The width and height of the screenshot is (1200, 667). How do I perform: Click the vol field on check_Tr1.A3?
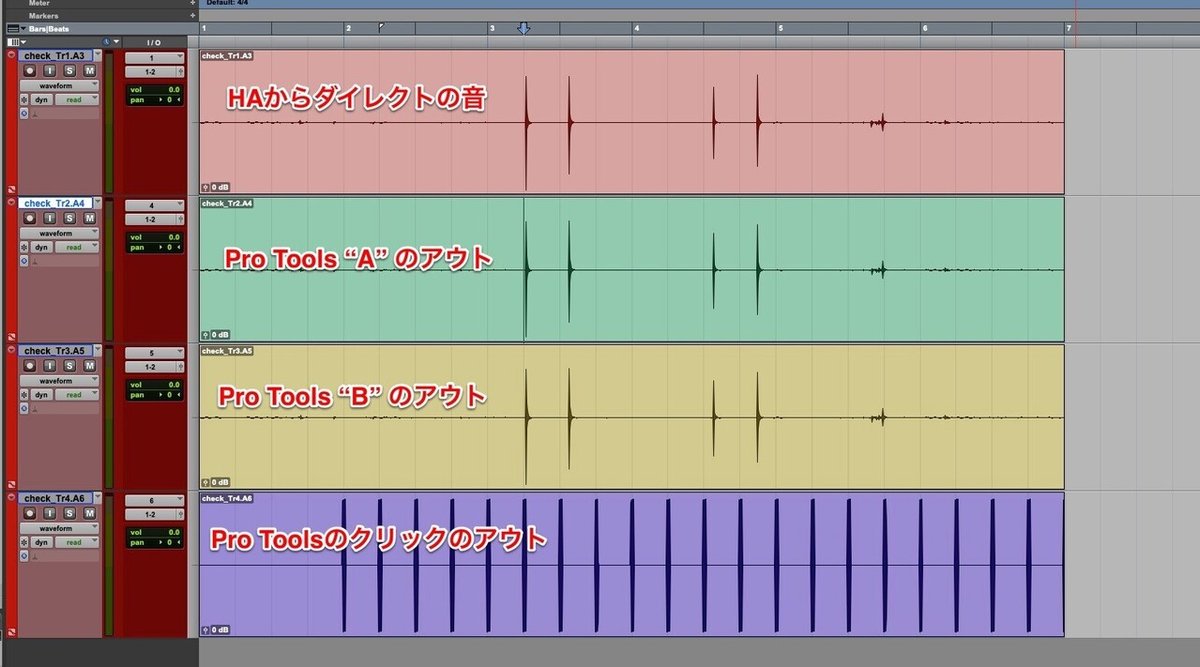[155, 89]
